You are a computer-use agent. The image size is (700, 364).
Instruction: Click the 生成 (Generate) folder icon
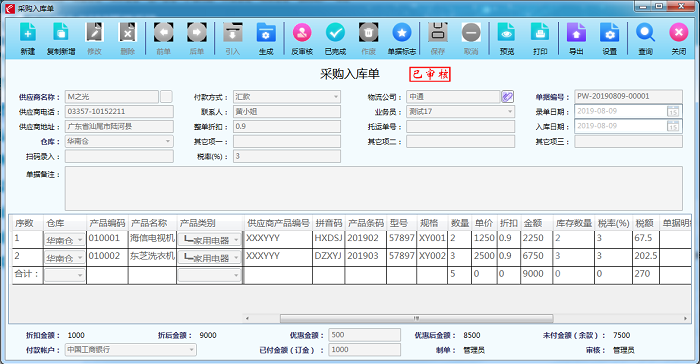pyautogui.click(x=266, y=33)
